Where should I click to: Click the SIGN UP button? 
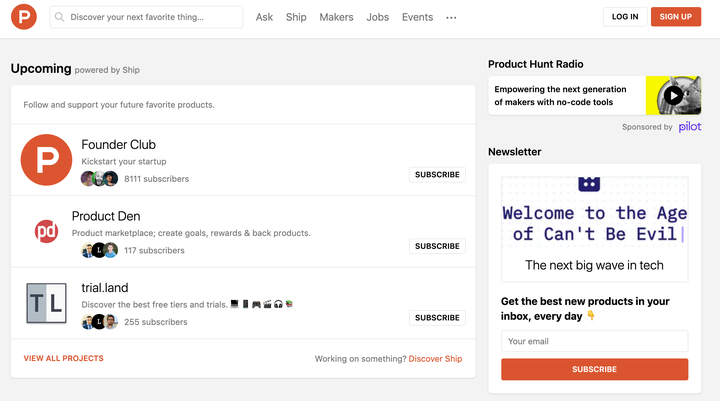tap(675, 17)
